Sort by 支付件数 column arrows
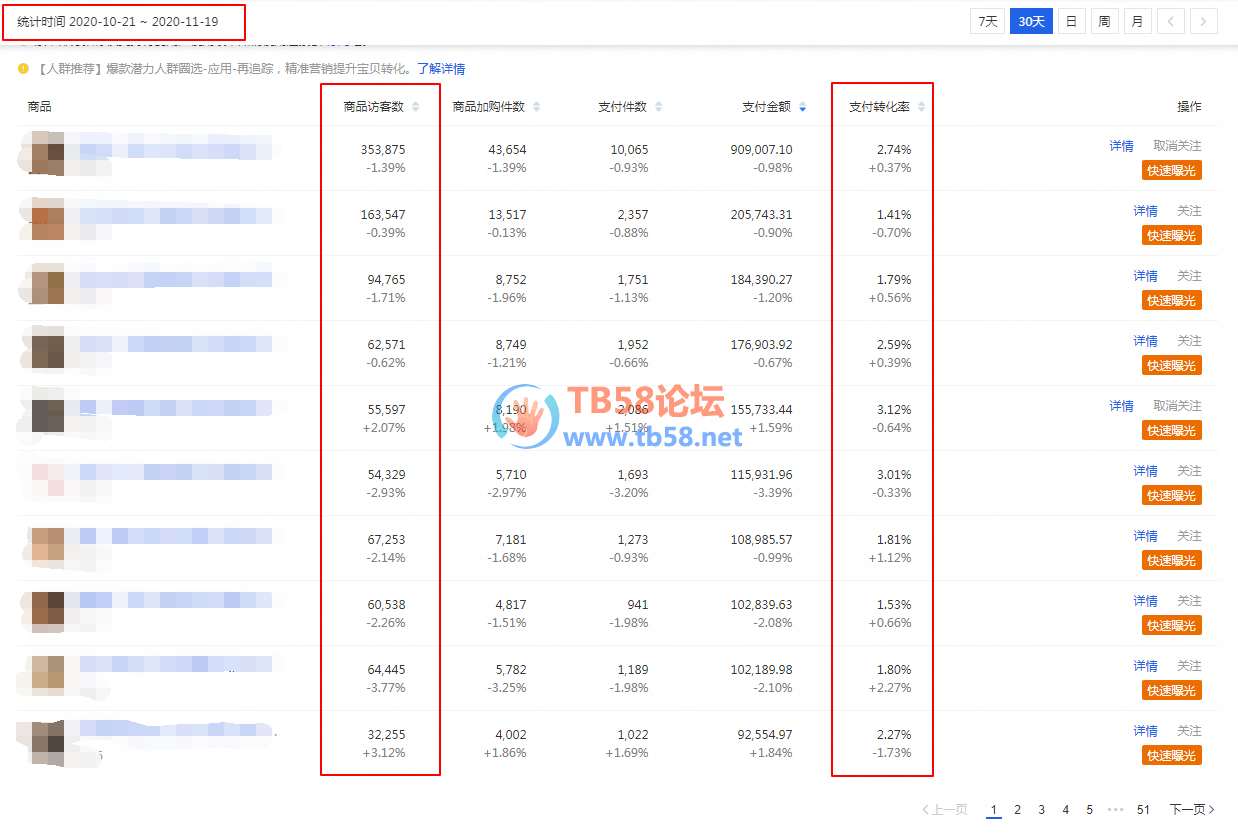 click(658, 107)
